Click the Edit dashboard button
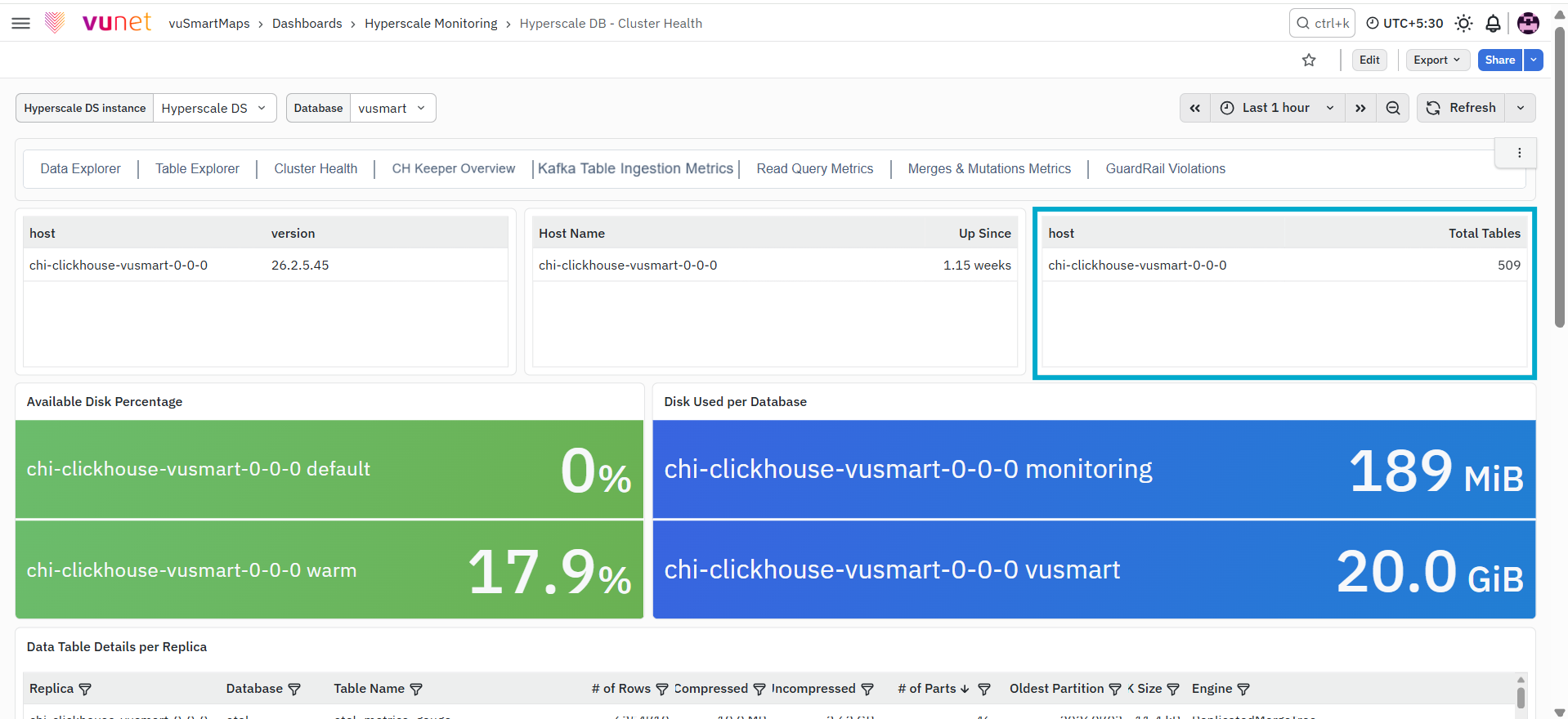Image resolution: width=1568 pixels, height=719 pixels. coord(1369,60)
